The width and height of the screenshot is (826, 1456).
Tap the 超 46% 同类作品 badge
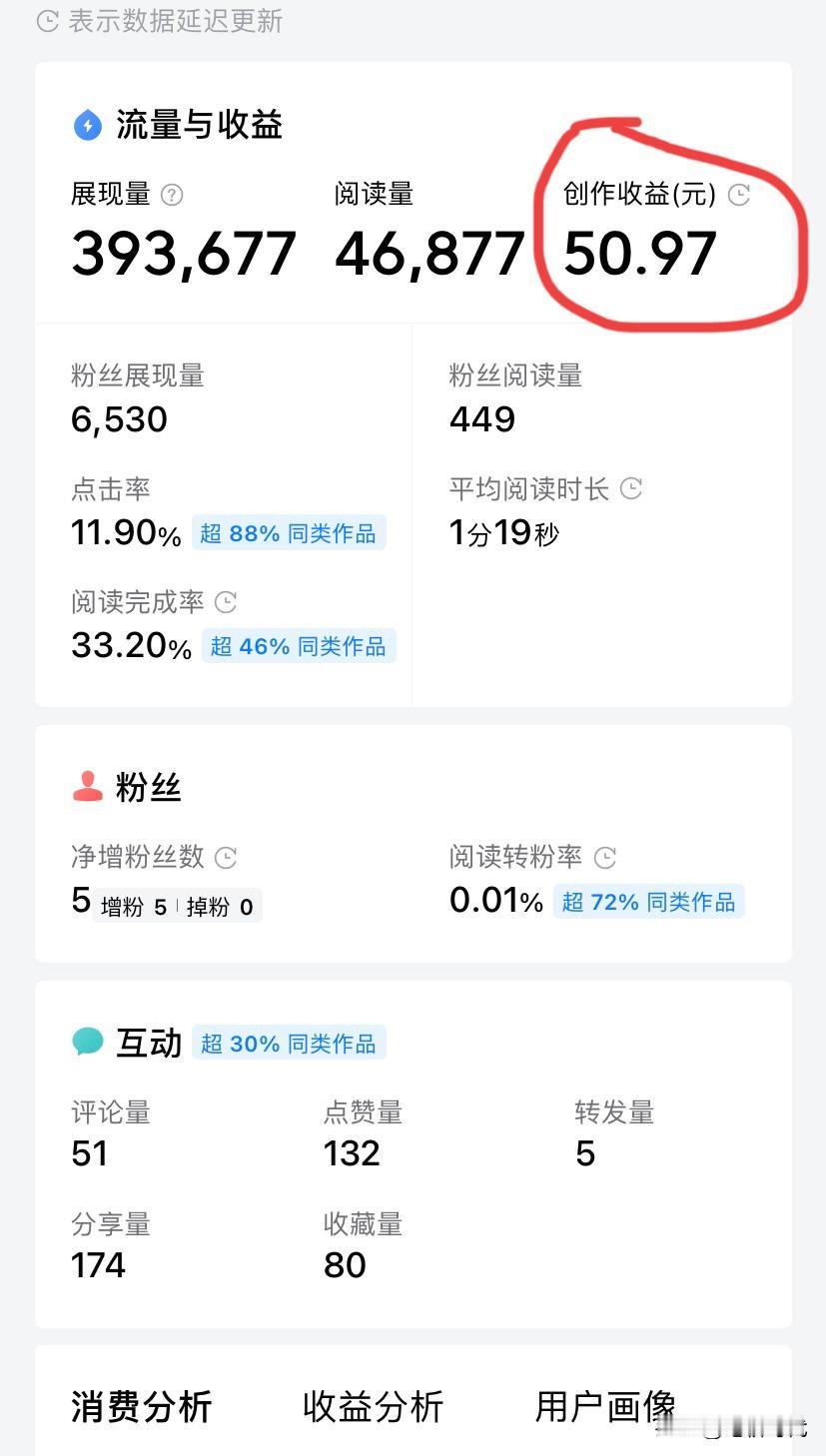coord(299,646)
